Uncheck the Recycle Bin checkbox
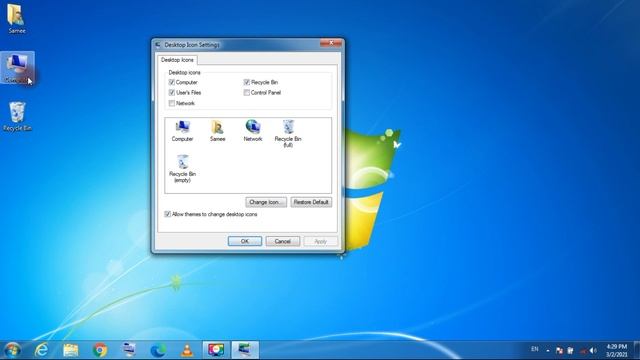This screenshot has height=360, width=640. coord(247,82)
